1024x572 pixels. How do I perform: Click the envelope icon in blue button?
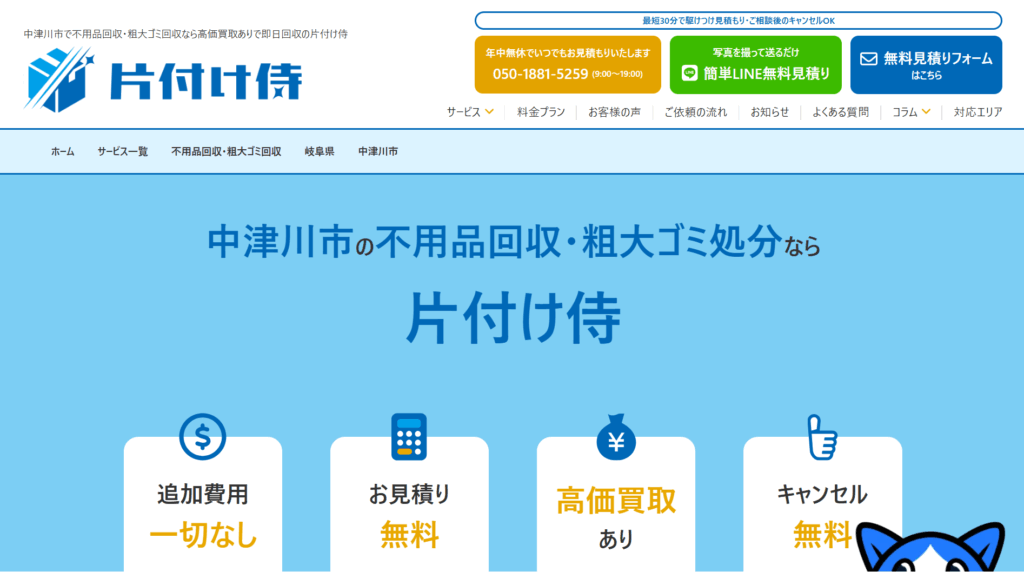[x=868, y=59]
